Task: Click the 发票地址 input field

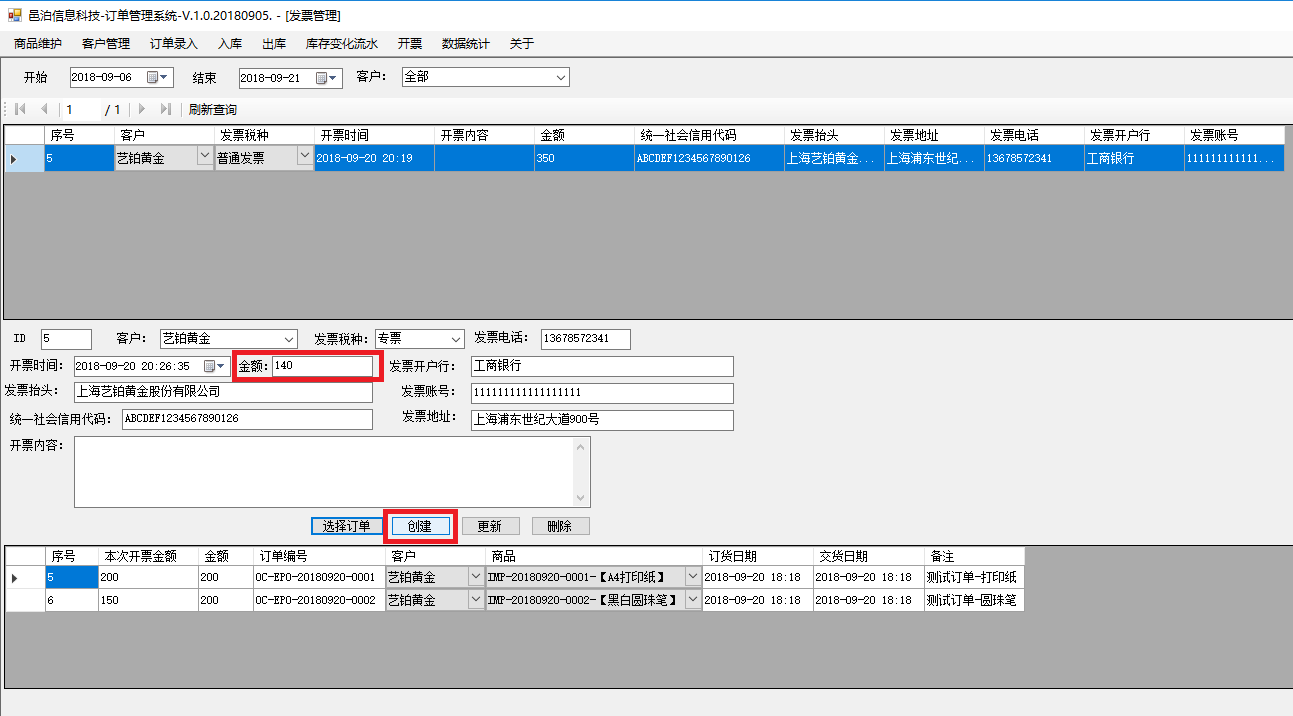Action: coord(602,420)
